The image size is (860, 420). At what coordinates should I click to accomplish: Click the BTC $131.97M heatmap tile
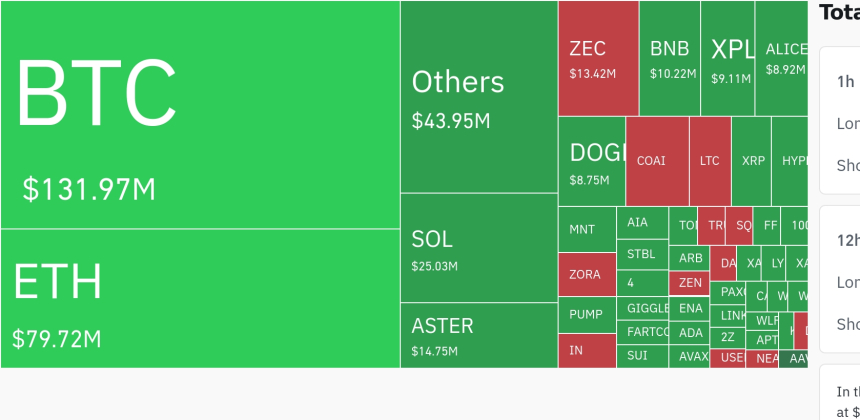200,115
